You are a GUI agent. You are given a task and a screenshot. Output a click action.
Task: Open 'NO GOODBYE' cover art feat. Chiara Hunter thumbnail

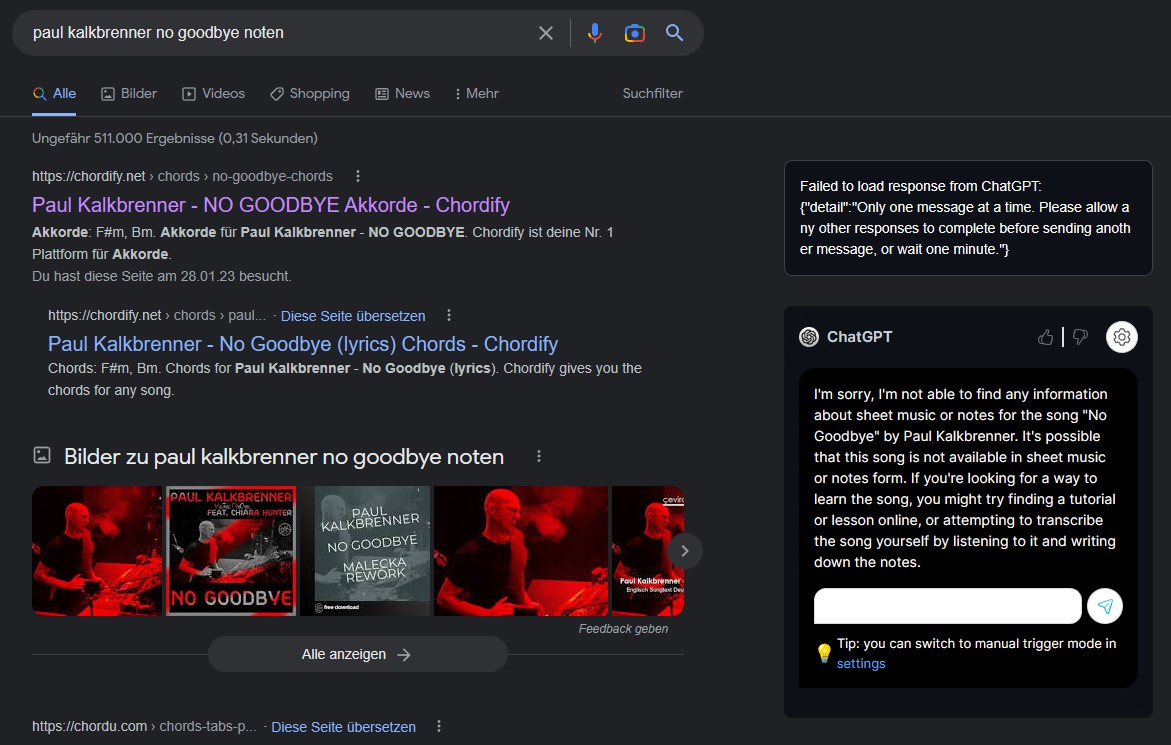(231, 551)
